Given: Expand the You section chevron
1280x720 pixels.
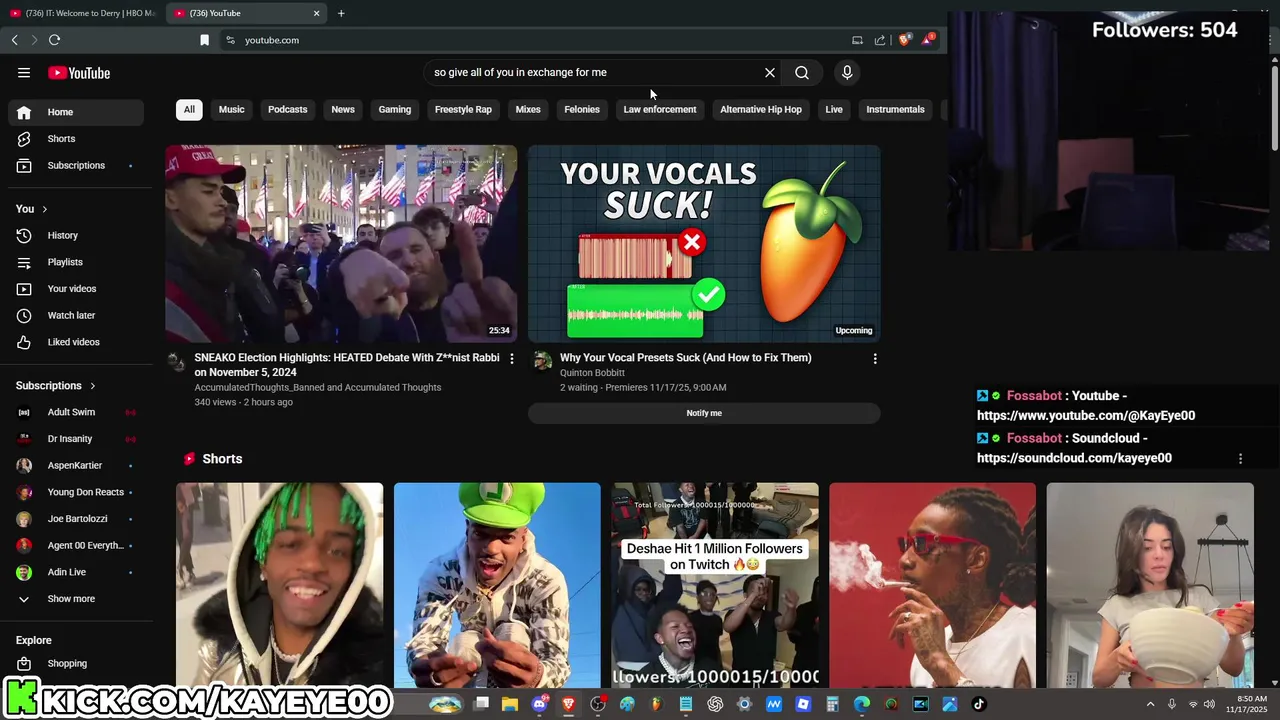Looking at the screenshot, I should (x=45, y=209).
